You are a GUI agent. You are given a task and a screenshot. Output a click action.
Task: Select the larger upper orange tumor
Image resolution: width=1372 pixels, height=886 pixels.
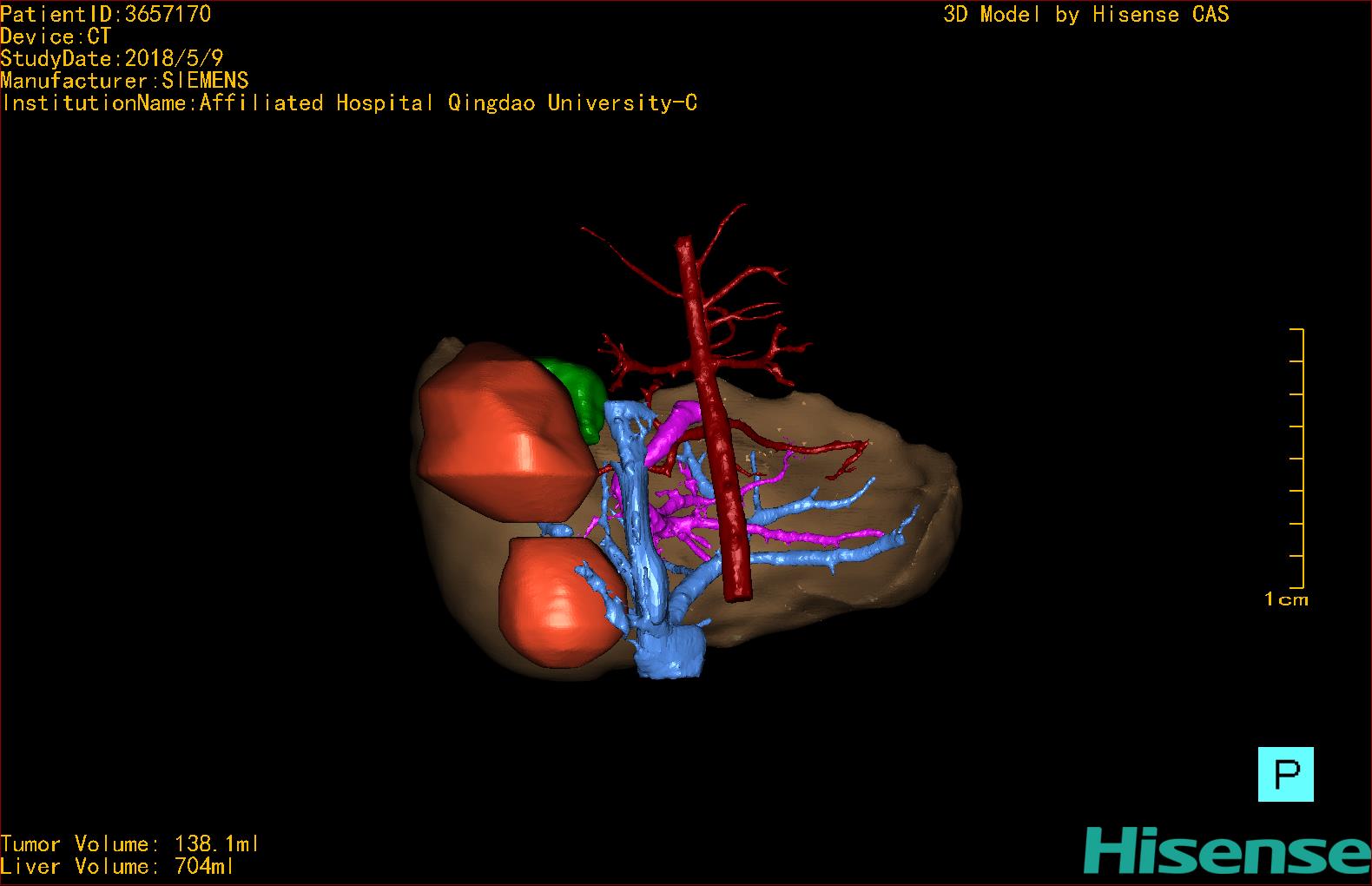point(508,432)
